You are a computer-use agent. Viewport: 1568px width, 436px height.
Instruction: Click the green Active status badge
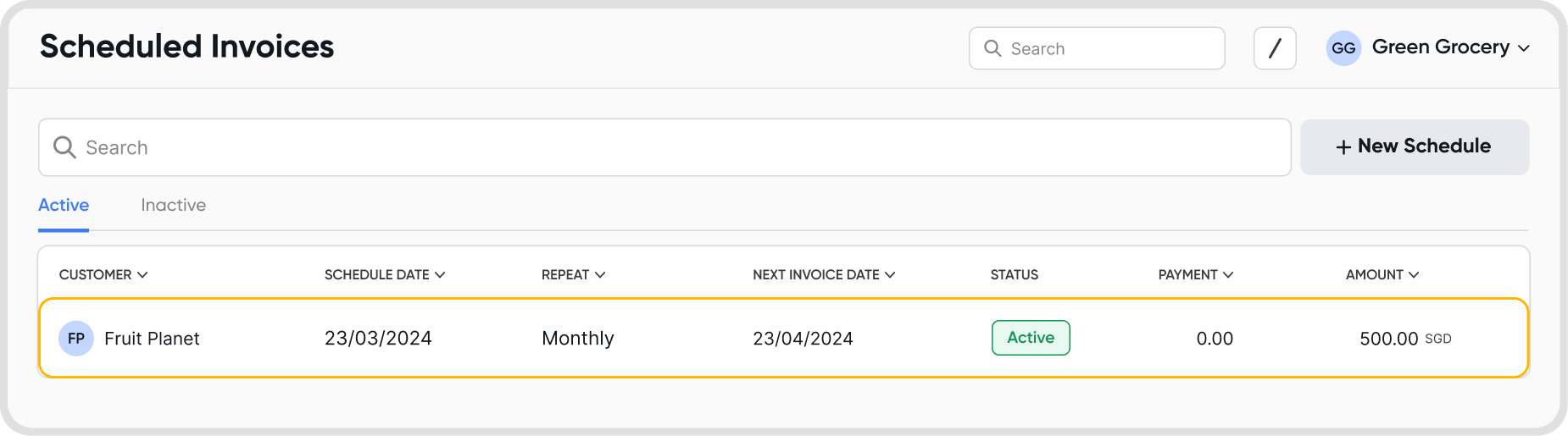1031,338
